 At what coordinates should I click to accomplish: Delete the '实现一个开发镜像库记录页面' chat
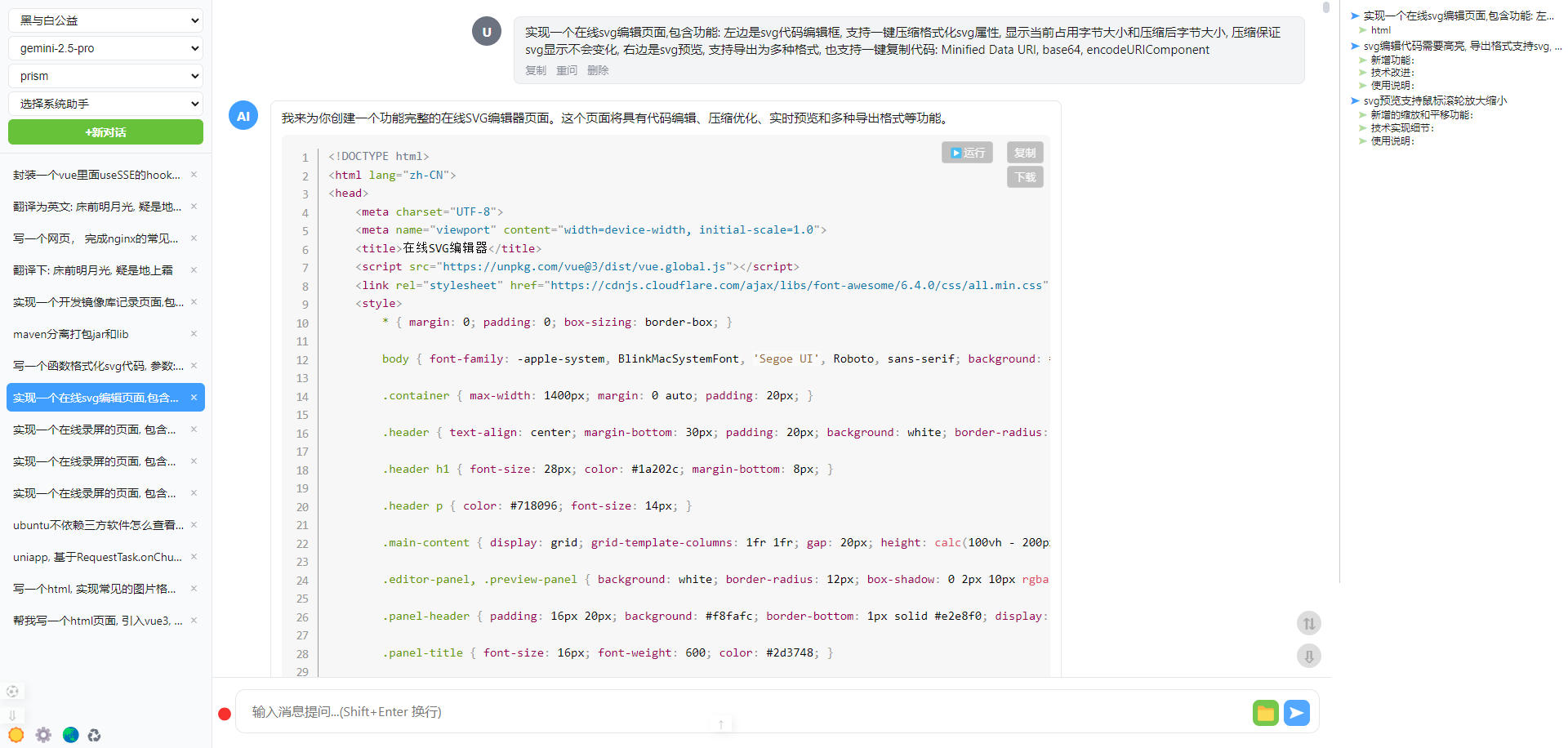[194, 302]
